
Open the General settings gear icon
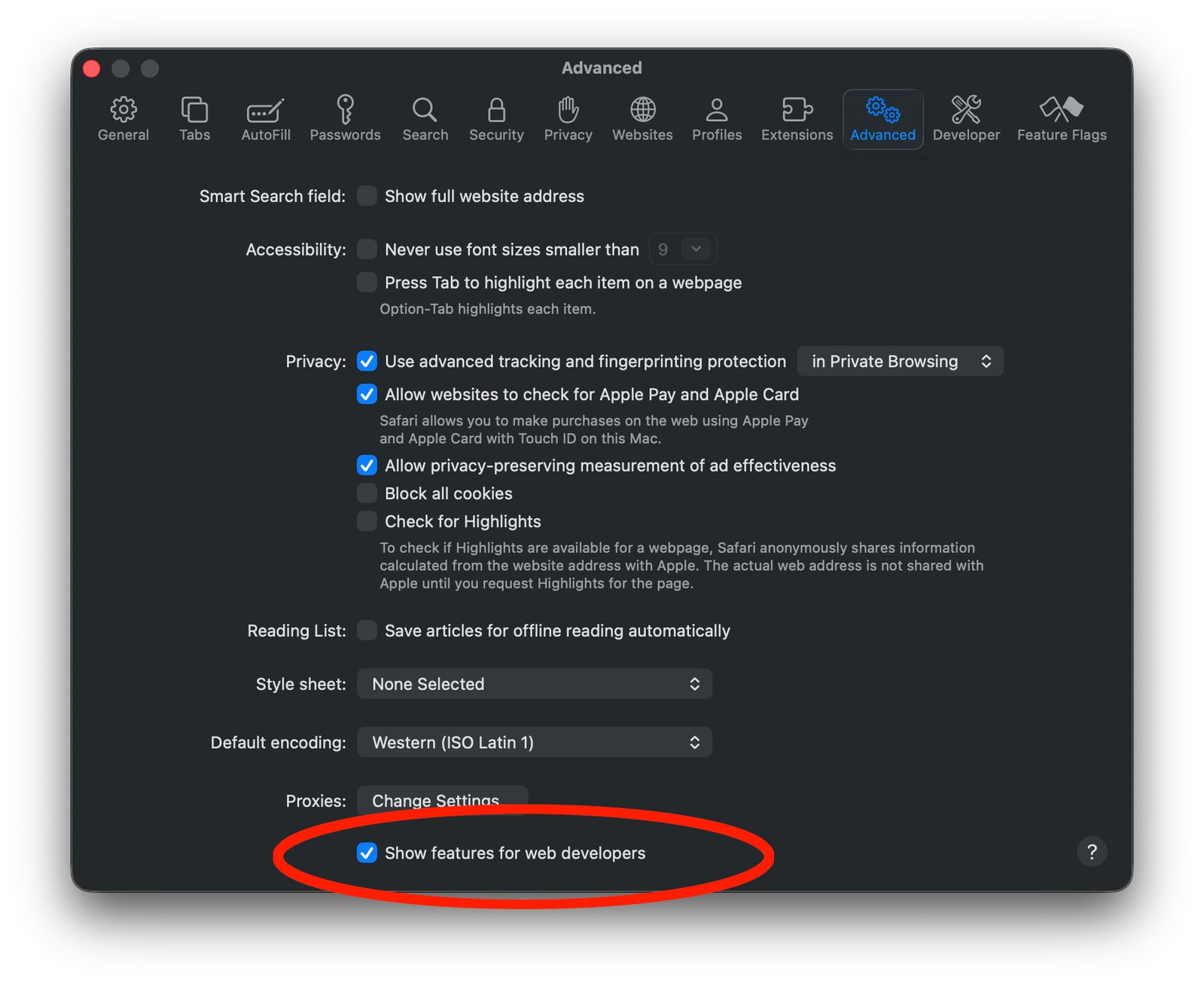pos(123,110)
